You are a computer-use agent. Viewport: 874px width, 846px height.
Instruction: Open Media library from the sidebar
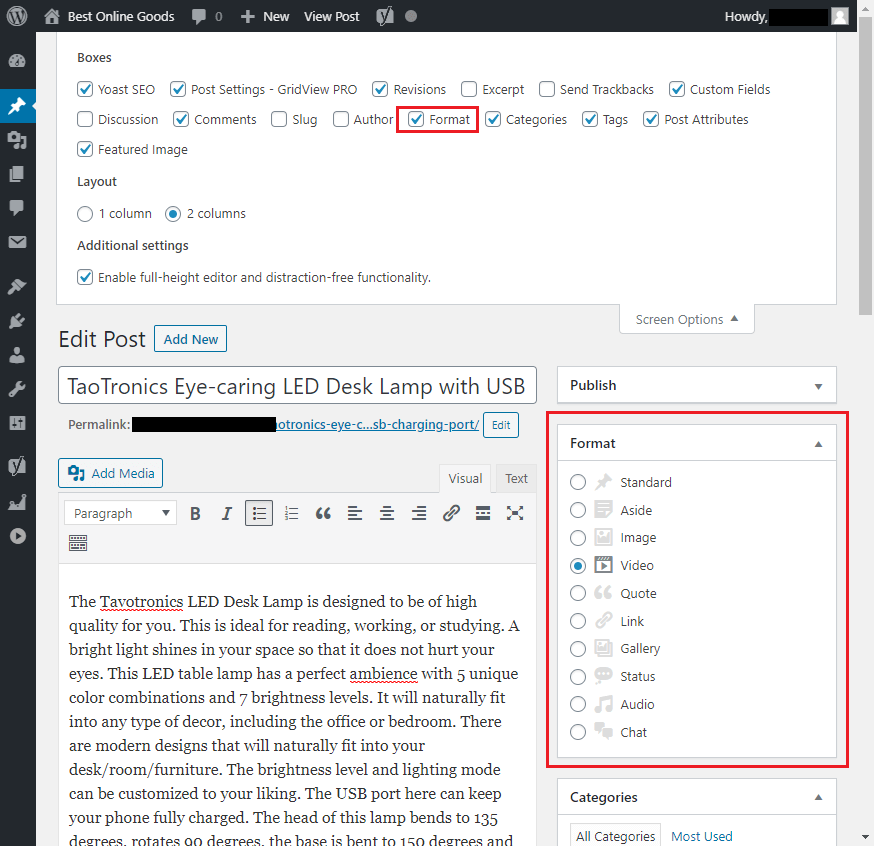[17, 140]
